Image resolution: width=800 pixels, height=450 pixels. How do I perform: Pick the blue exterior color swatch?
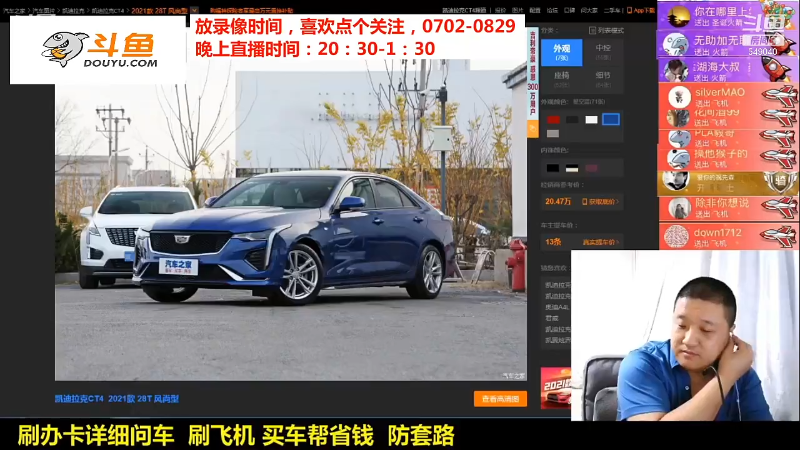point(610,119)
